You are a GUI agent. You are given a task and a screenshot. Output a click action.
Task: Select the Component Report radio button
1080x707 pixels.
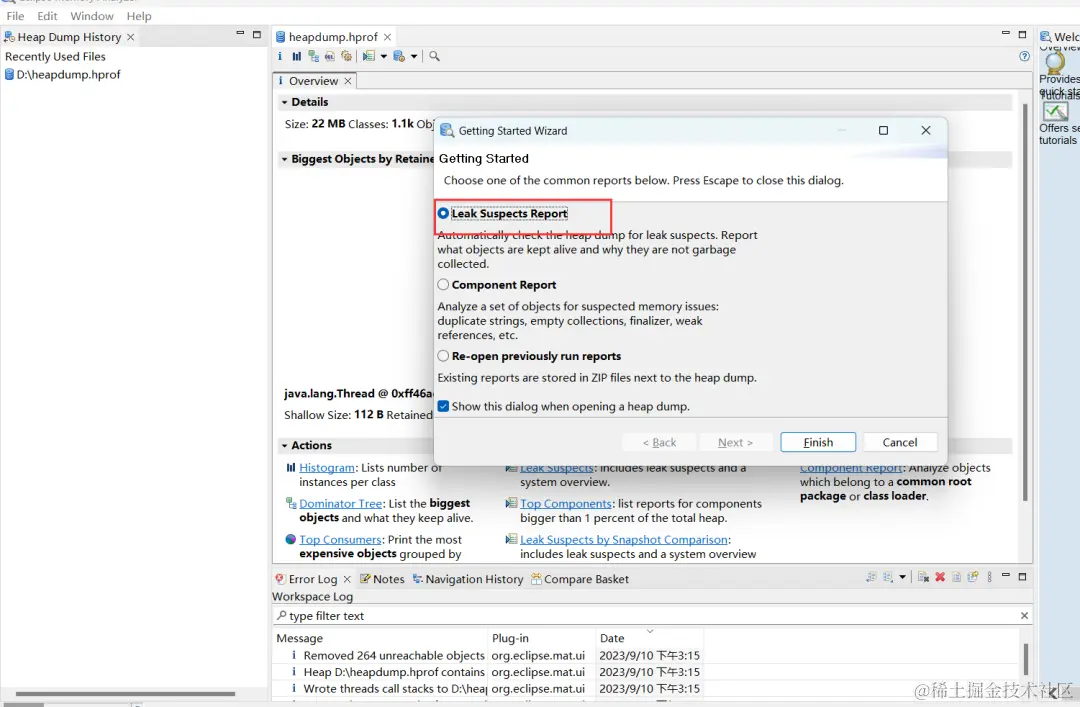443,285
